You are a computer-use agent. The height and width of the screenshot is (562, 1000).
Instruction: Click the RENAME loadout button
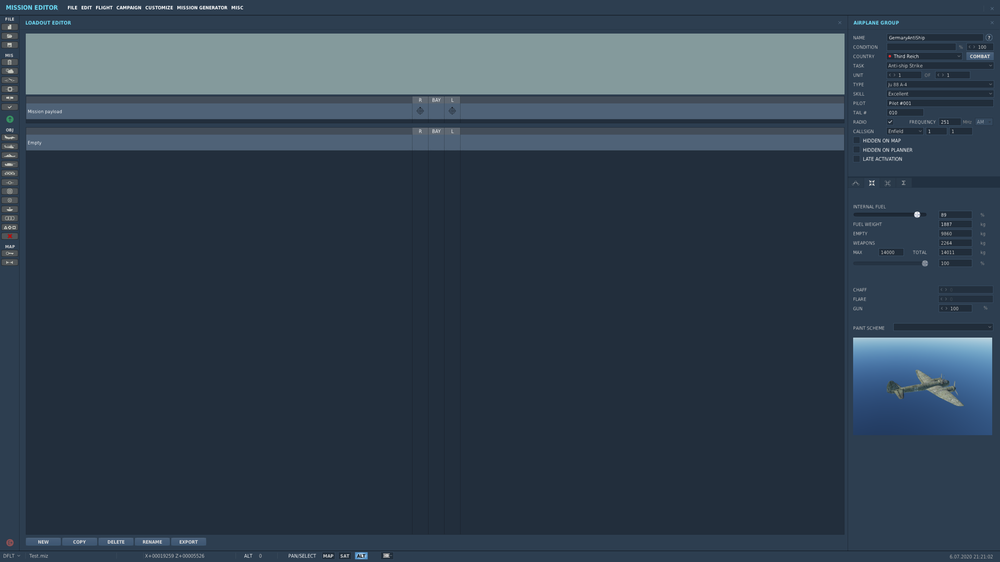click(x=152, y=542)
